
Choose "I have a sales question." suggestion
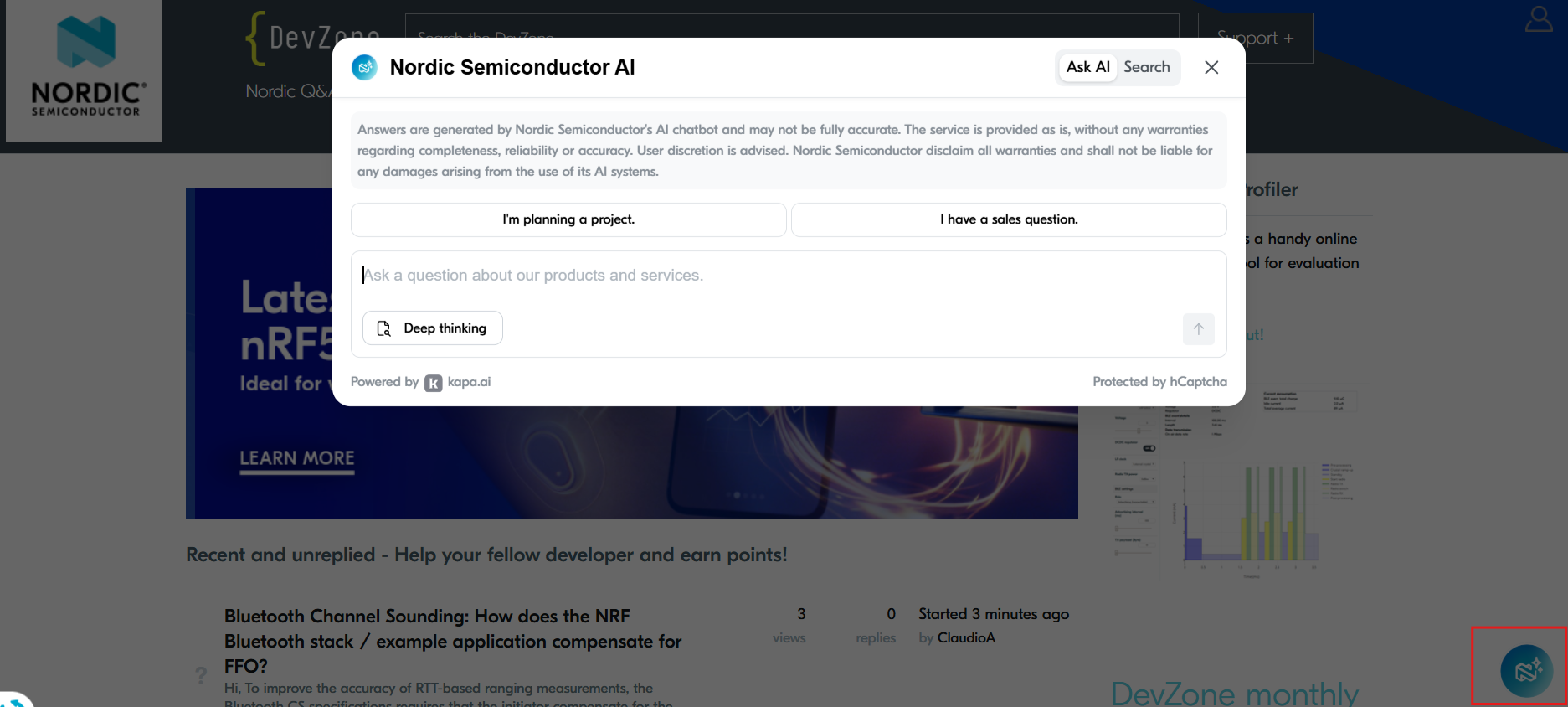pos(1009,219)
